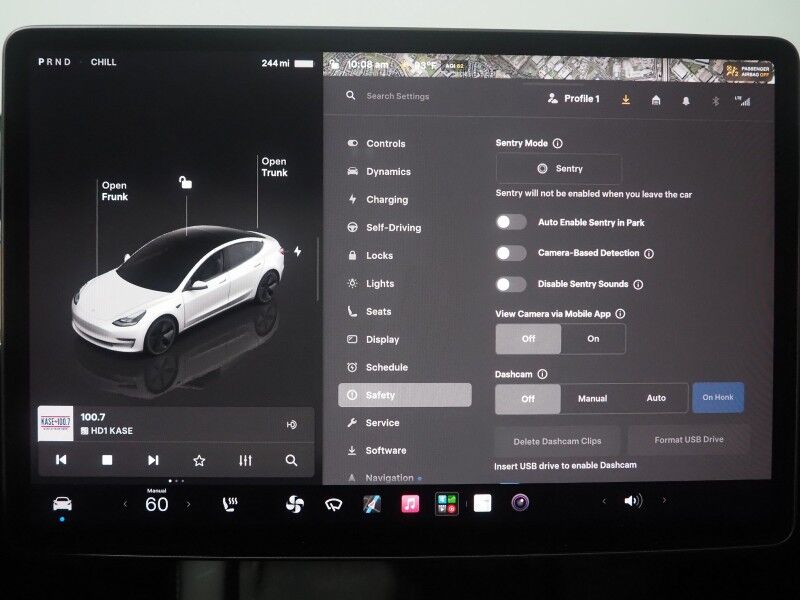Select the Safety menu item

(x=405, y=395)
